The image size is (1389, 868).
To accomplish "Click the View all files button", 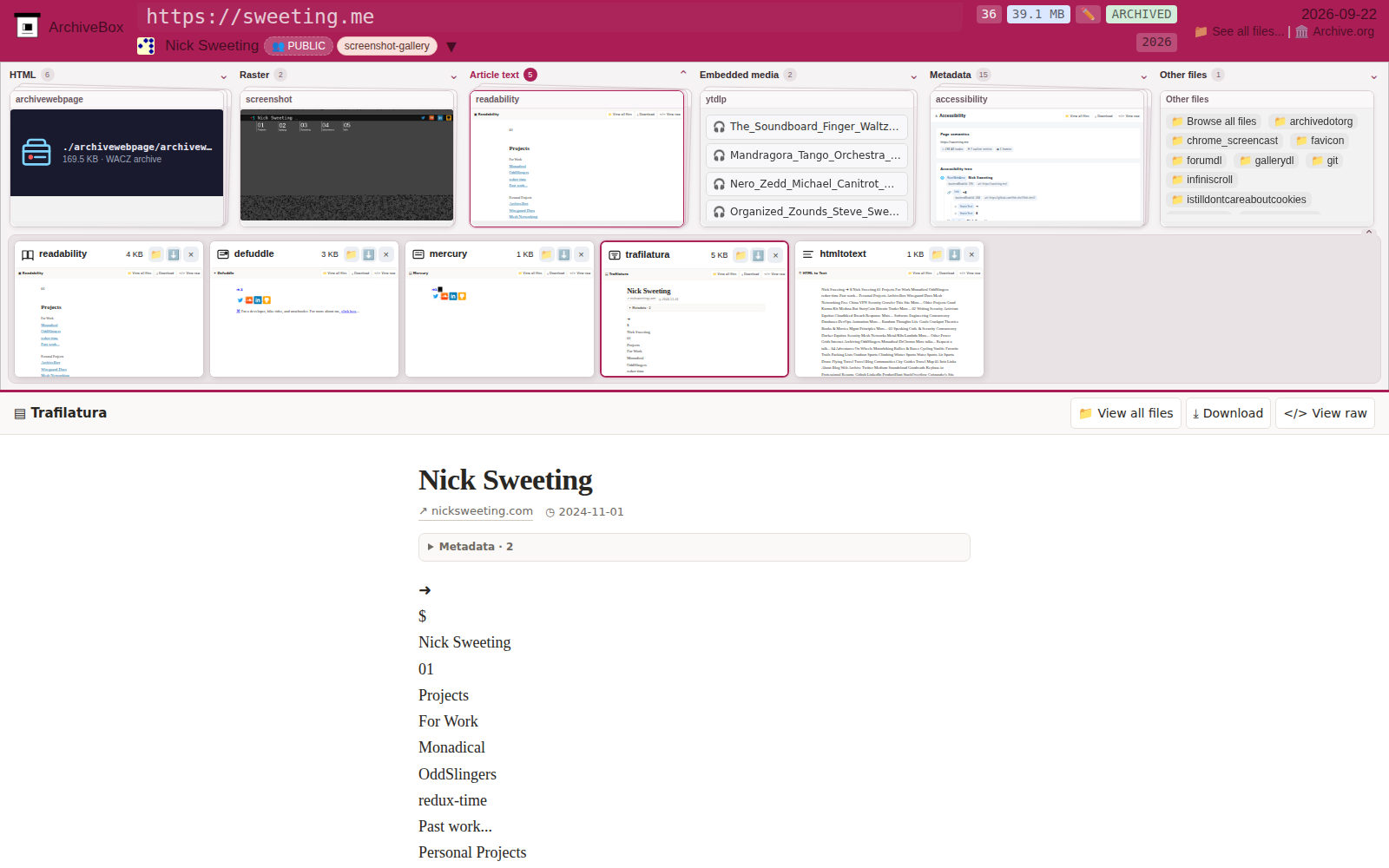I will (1126, 413).
